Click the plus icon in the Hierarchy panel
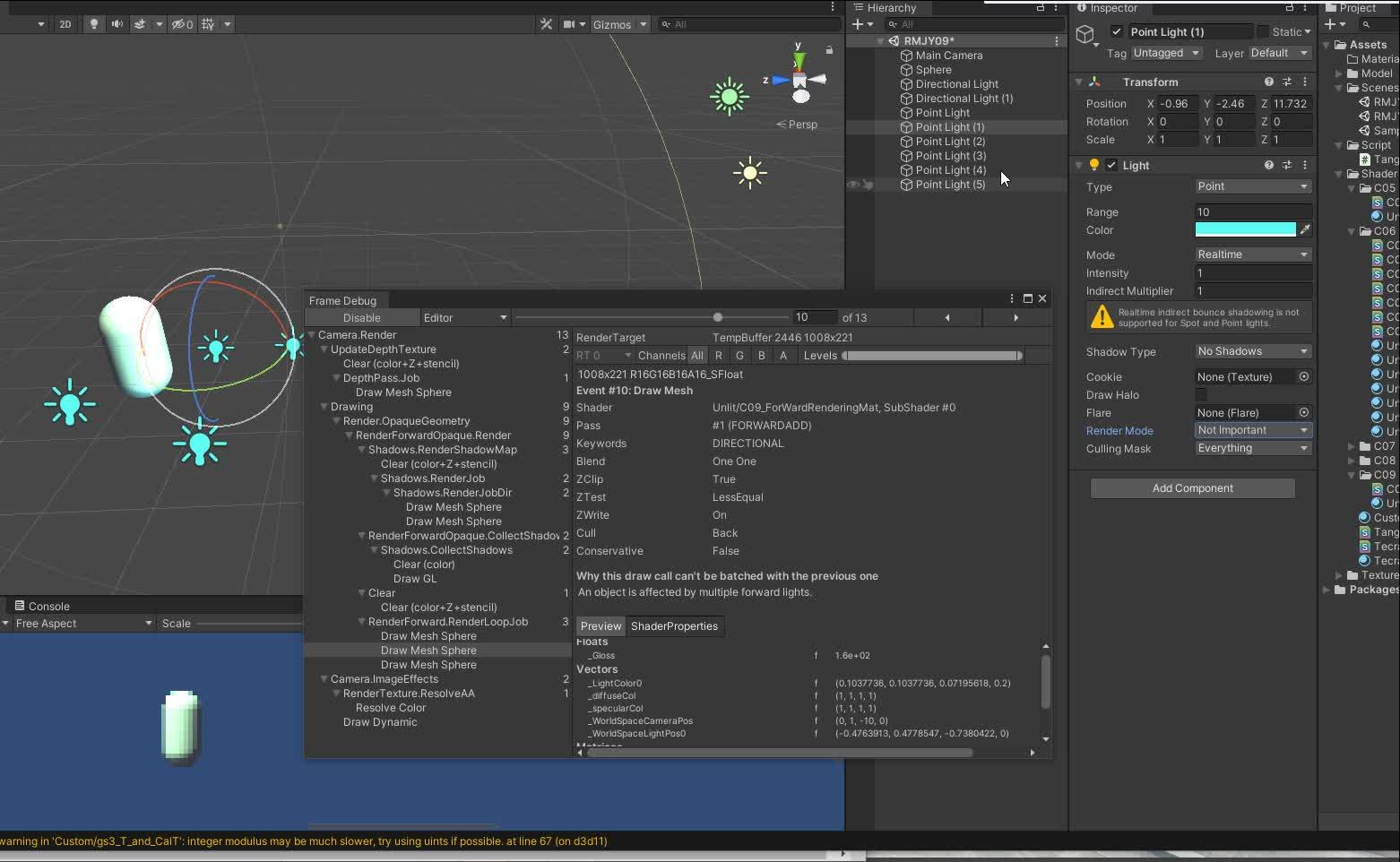The image size is (1400, 862). tap(858, 24)
